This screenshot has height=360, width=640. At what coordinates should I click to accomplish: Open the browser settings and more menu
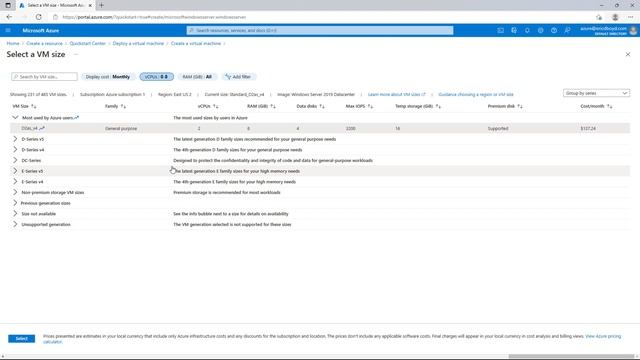point(631,17)
